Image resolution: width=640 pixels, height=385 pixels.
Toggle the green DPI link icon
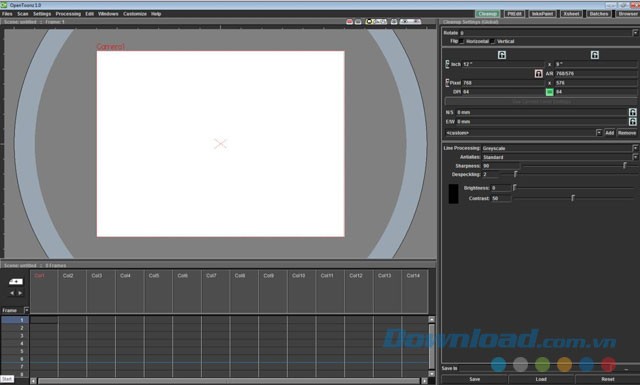point(549,92)
